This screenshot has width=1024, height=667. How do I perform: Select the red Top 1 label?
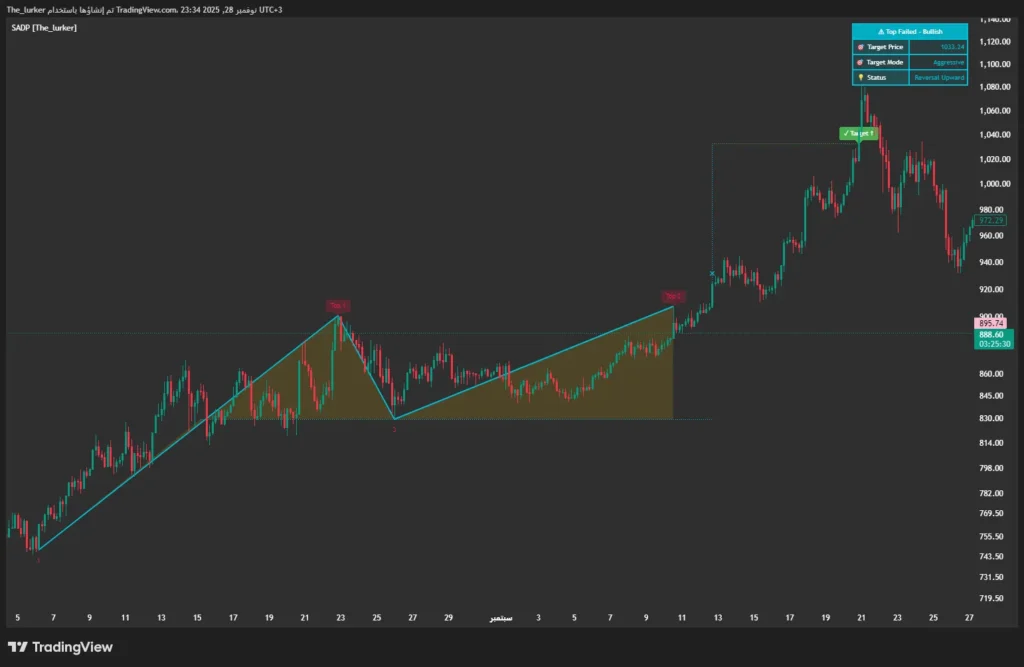coord(338,306)
